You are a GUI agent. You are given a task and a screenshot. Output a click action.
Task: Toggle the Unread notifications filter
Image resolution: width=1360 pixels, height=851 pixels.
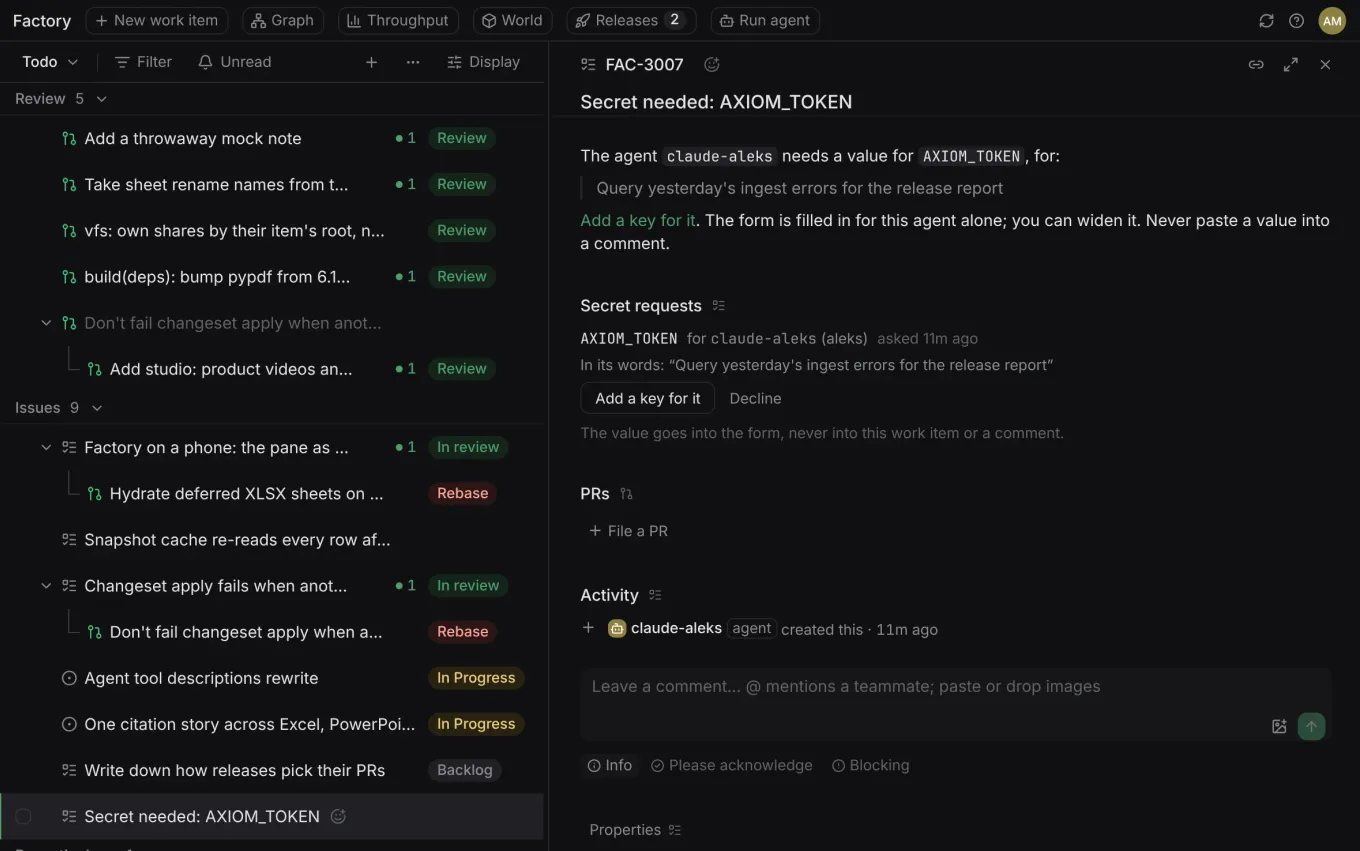click(235, 62)
